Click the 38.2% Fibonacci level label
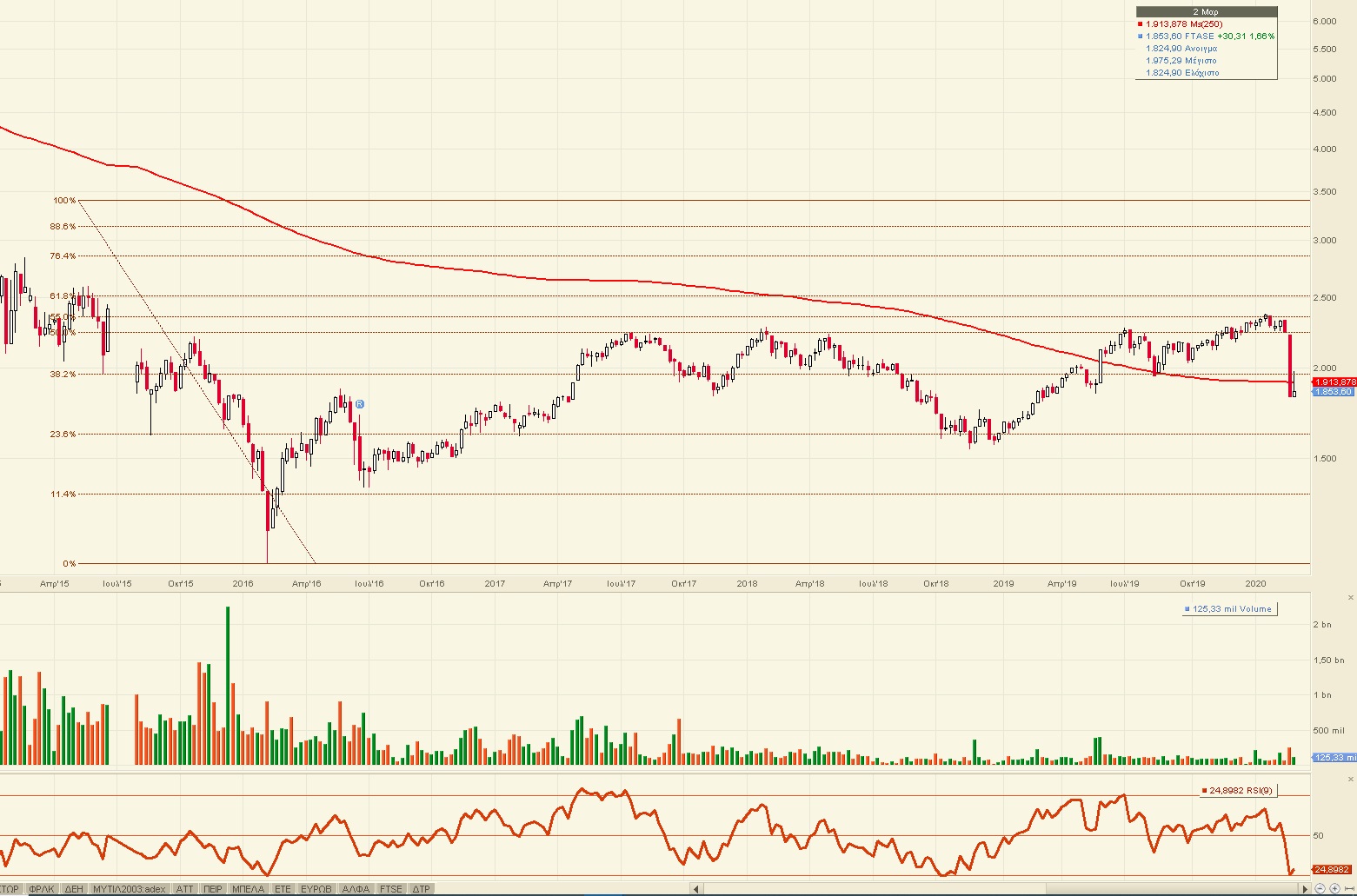This screenshot has width=1357, height=896. 63,375
